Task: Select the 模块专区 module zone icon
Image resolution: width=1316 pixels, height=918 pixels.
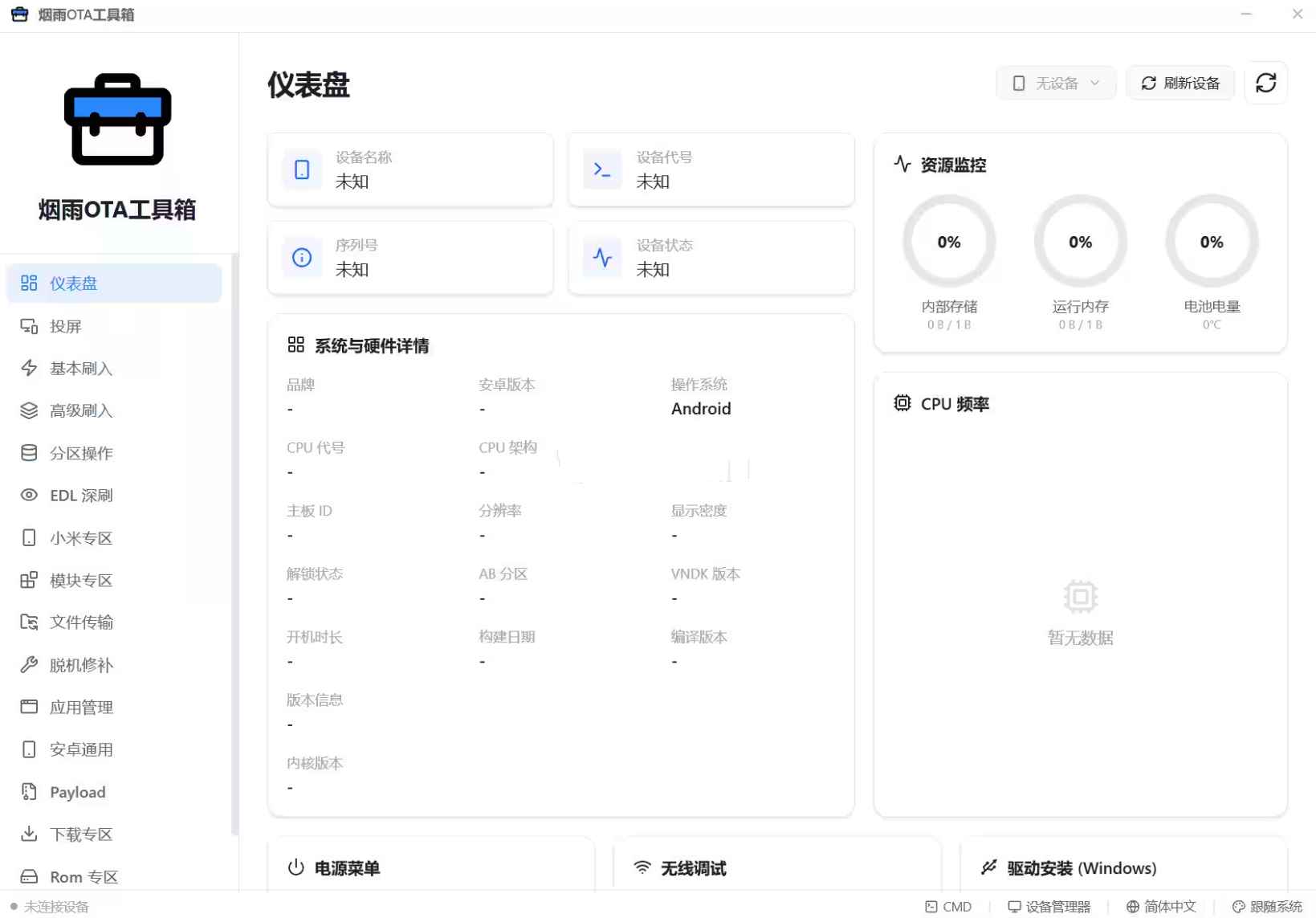Action: coord(29,580)
